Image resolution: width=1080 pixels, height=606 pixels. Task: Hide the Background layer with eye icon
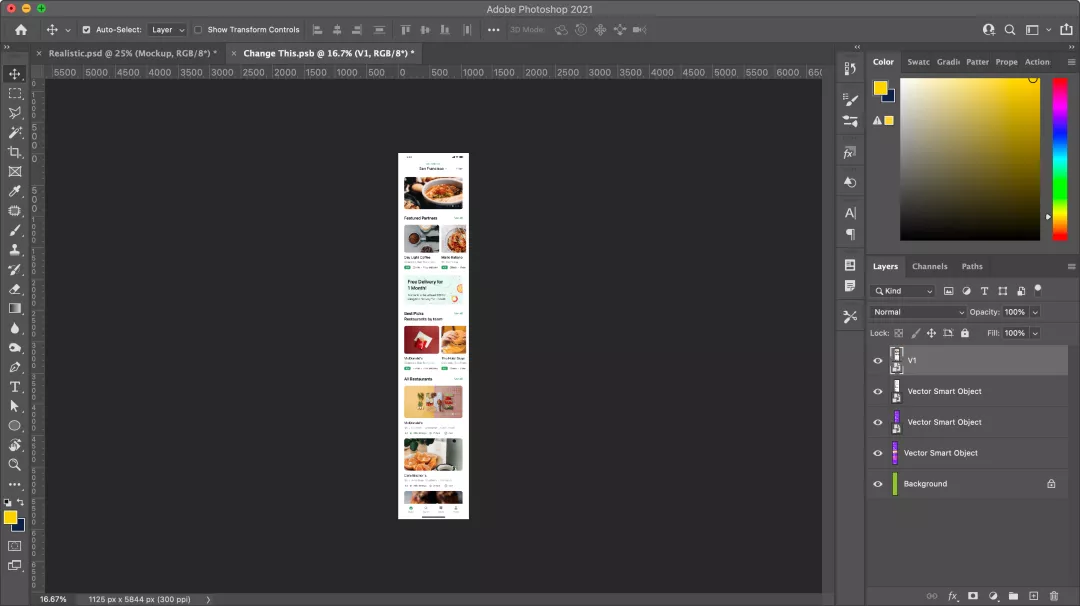coord(878,484)
